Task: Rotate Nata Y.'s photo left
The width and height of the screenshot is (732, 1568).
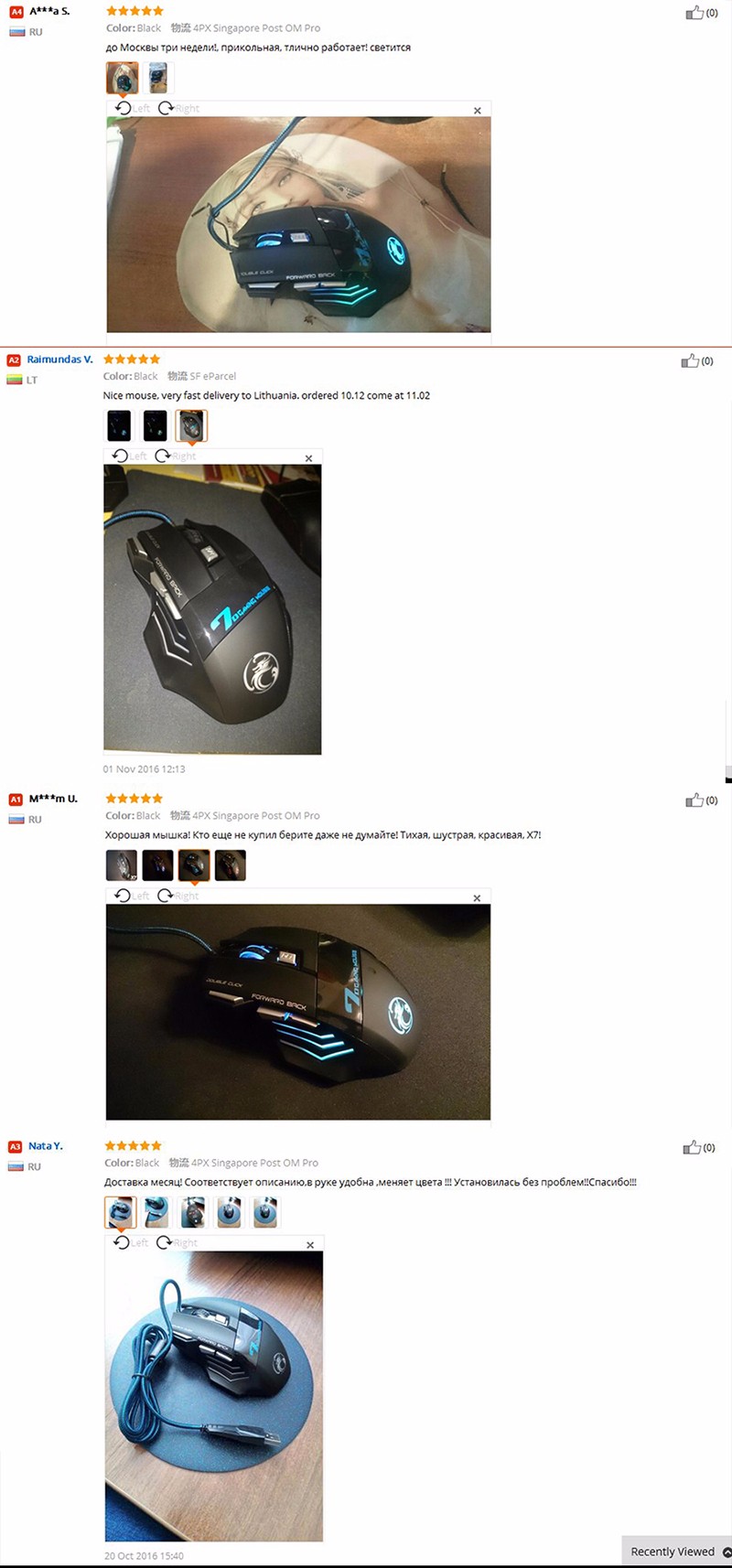Action: [130, 1242]
